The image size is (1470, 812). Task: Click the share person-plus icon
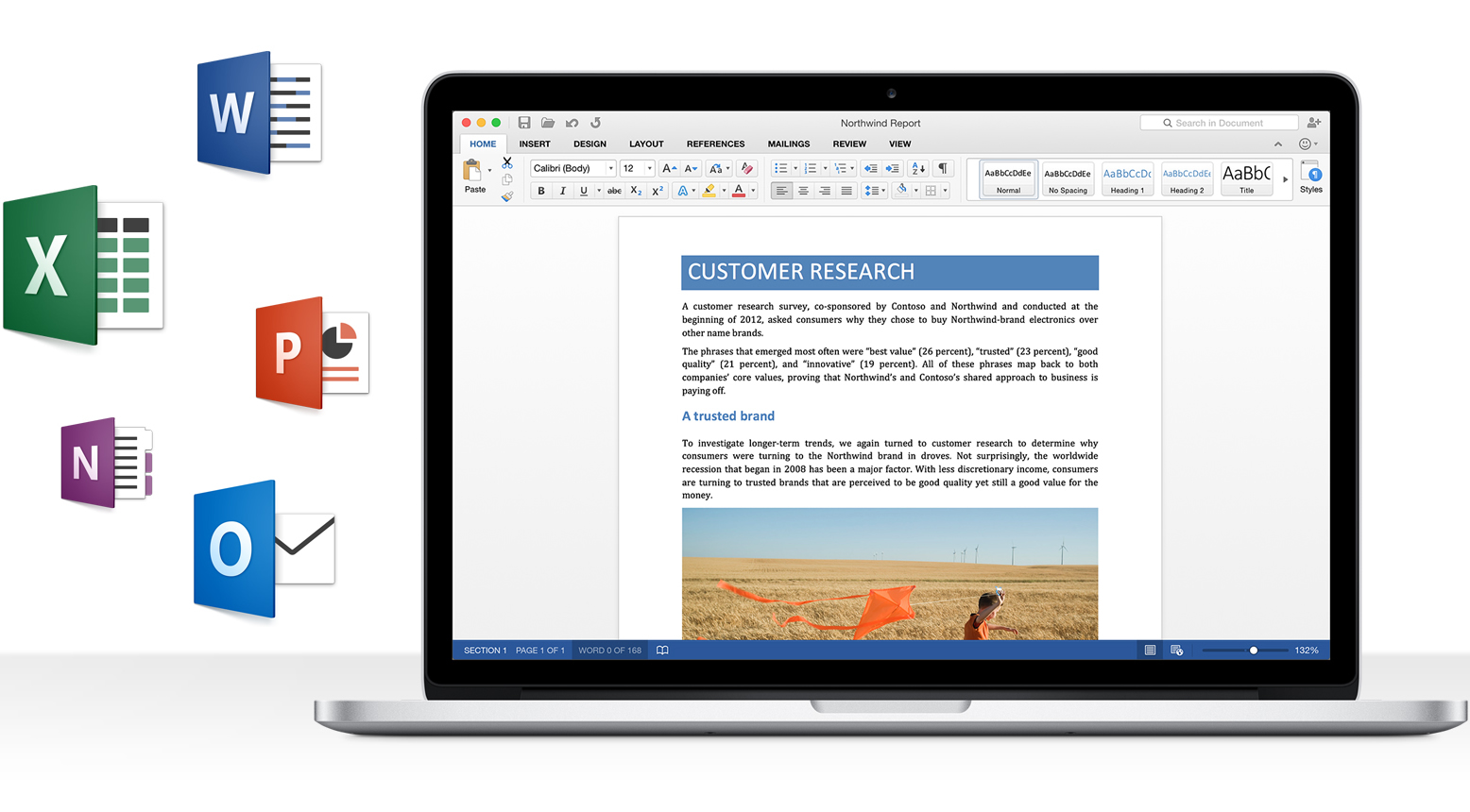(x=1314, y=123)
